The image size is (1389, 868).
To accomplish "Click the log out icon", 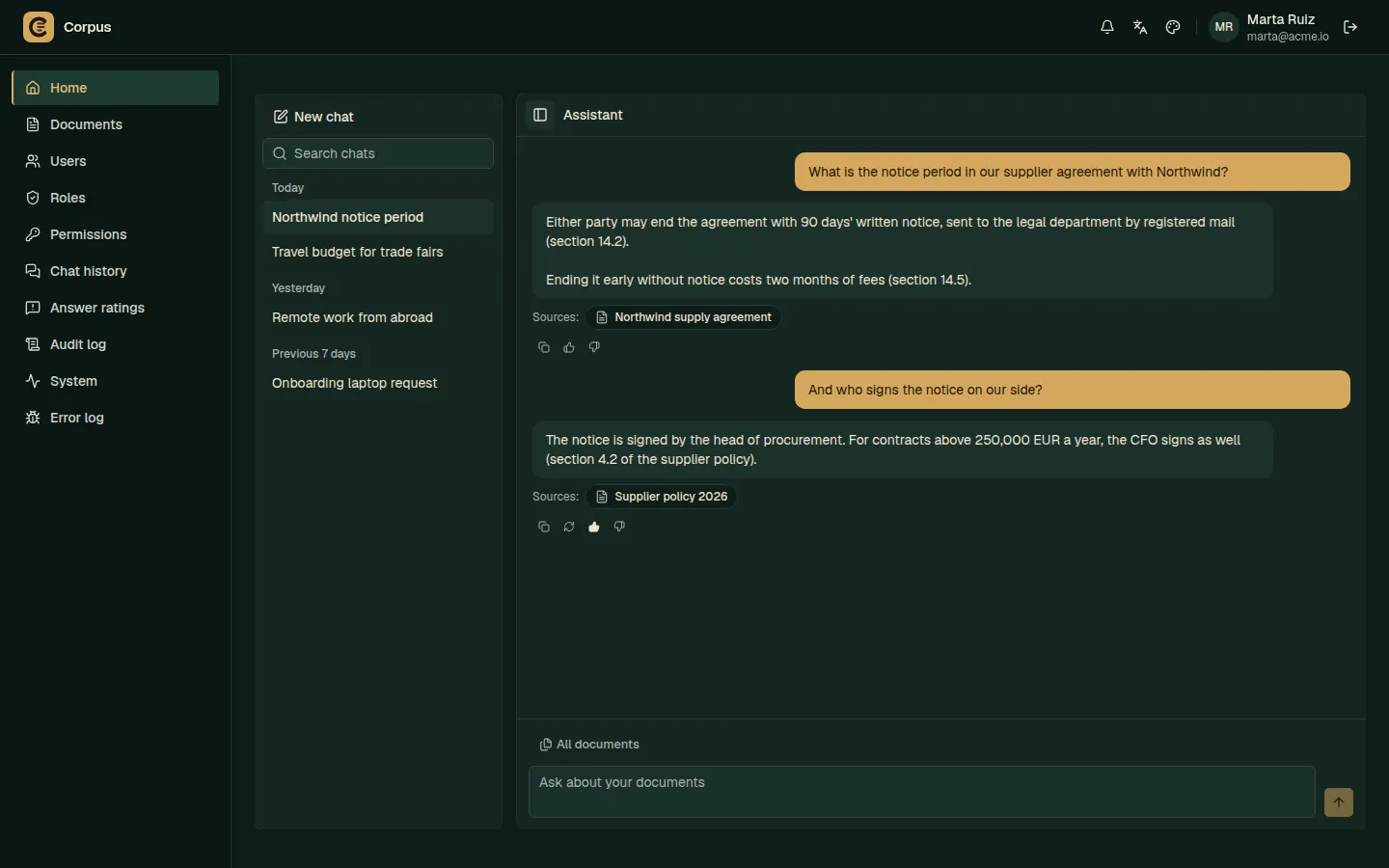I will click(1350, 27).
